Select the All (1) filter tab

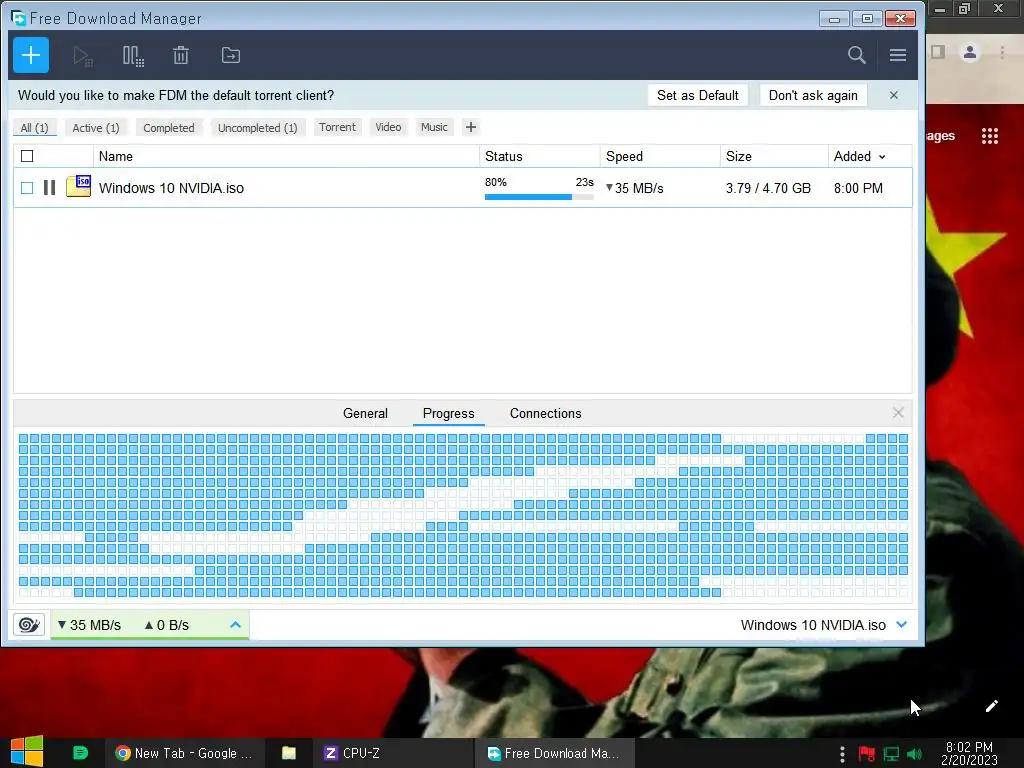[35, 127]
